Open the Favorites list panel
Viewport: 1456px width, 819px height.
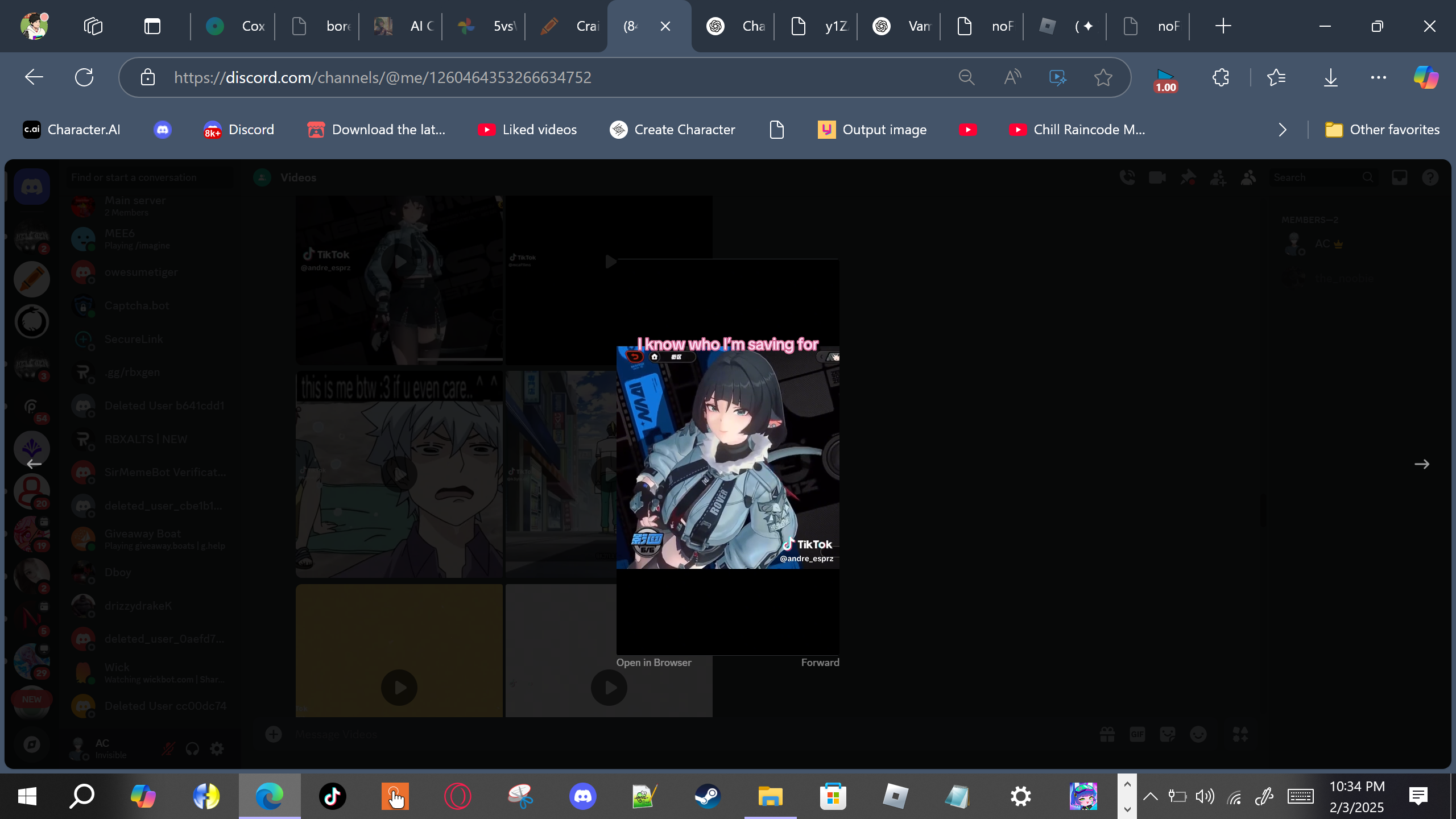pyautogui.click(x=1276, y=77)
